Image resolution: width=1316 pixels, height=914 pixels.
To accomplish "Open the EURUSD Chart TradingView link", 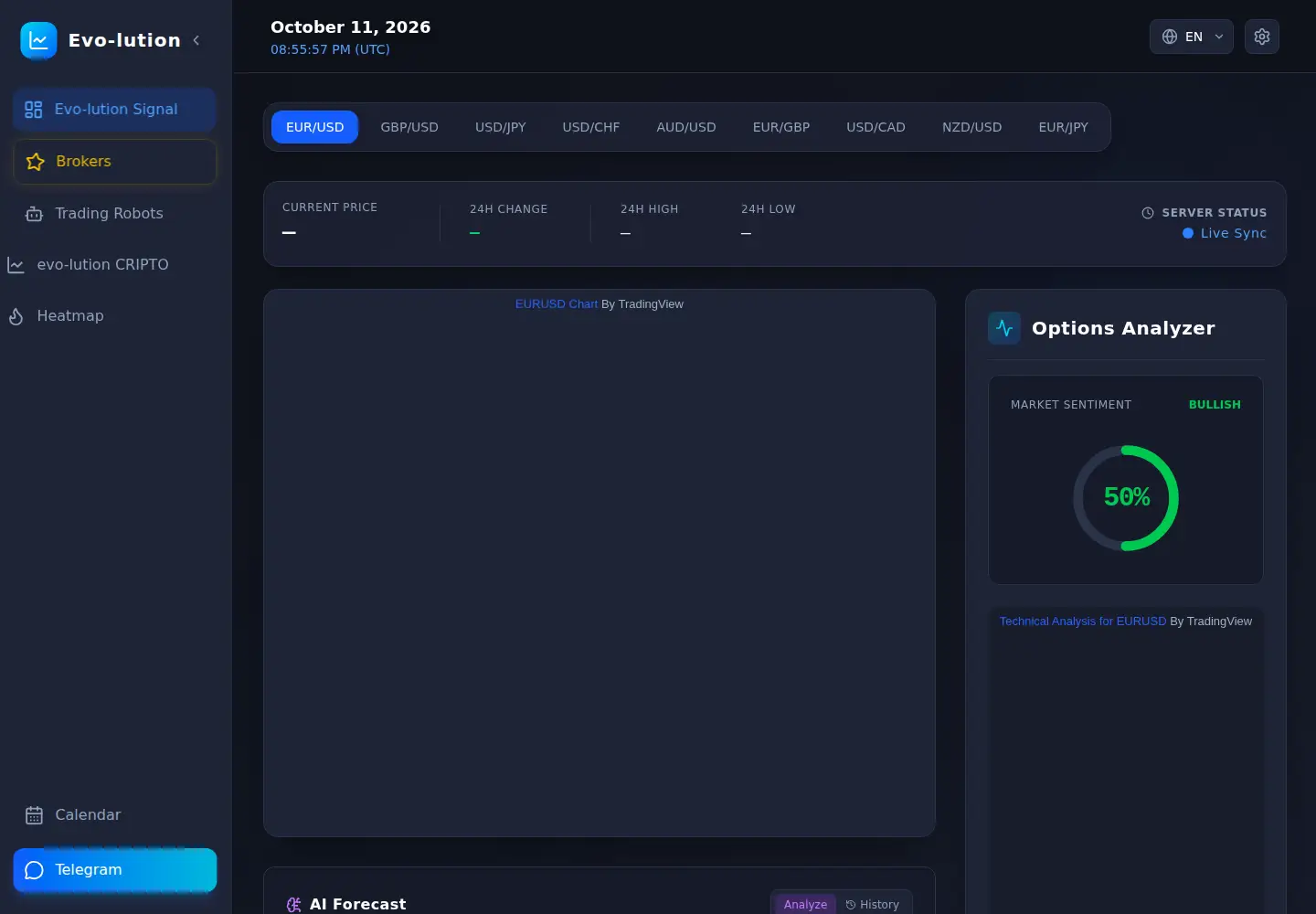I will point(557,304).
